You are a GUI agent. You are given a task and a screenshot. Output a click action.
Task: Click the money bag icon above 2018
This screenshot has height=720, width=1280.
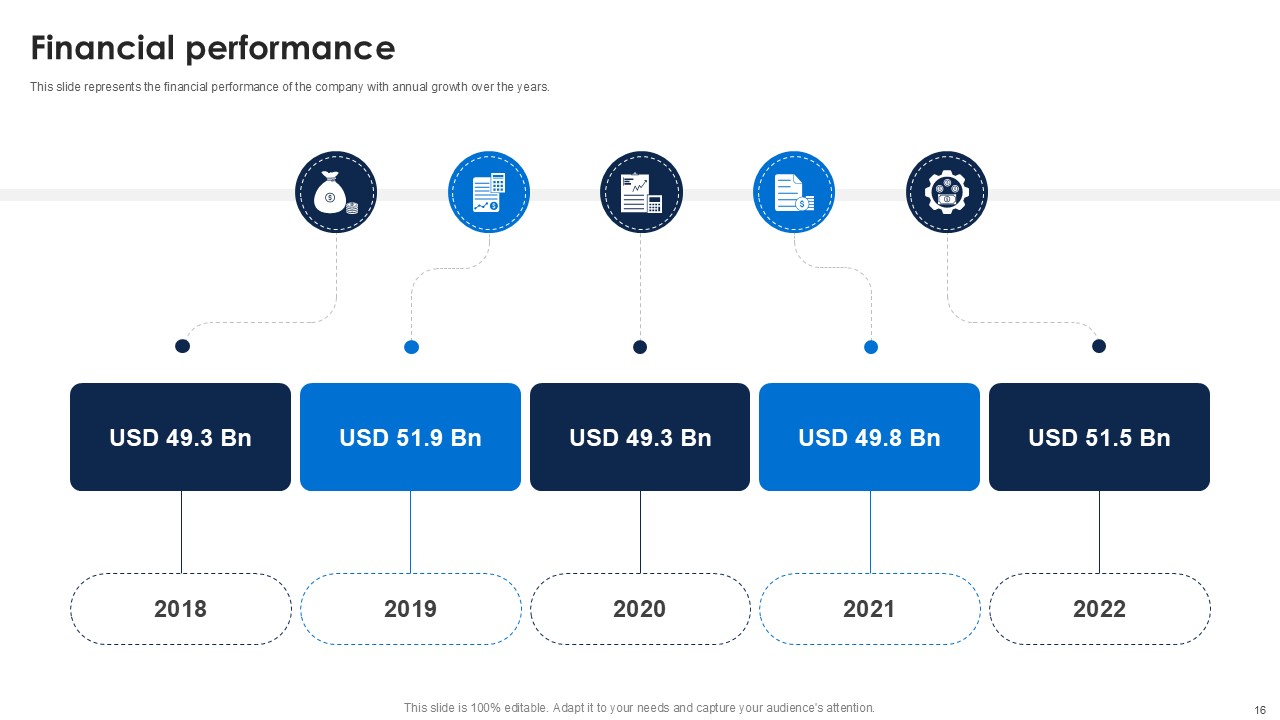click(x=336, y=192)
